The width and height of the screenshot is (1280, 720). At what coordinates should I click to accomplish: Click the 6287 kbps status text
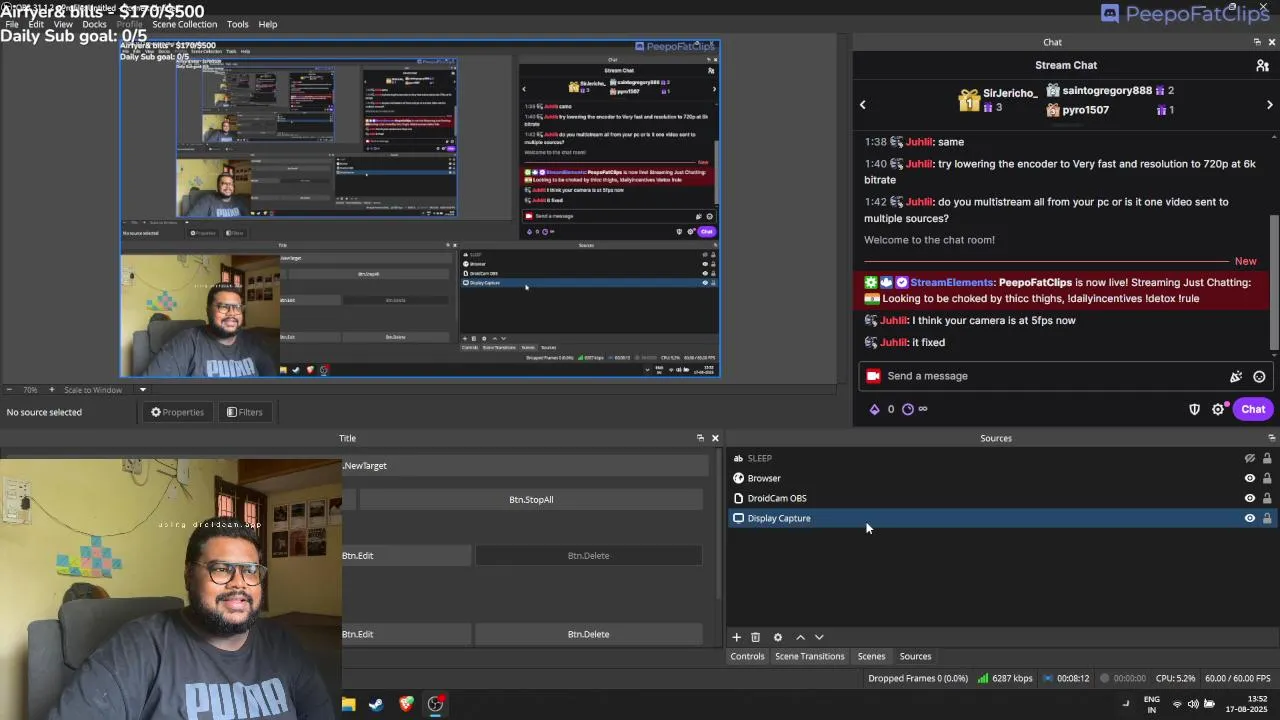pos(1012,678)
